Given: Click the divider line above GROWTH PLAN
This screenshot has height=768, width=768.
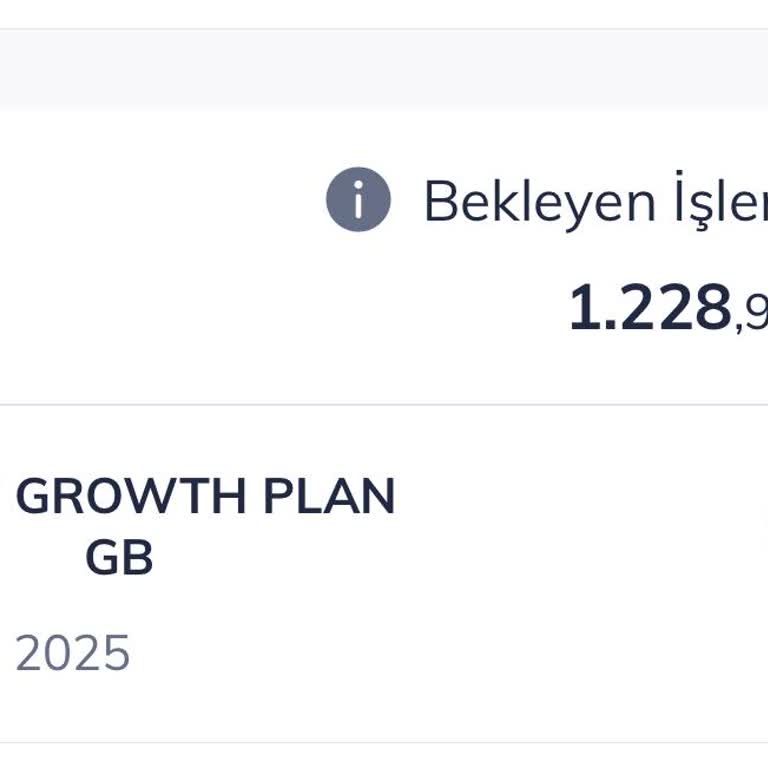Looking at the screenshot, I should point(384,405).
